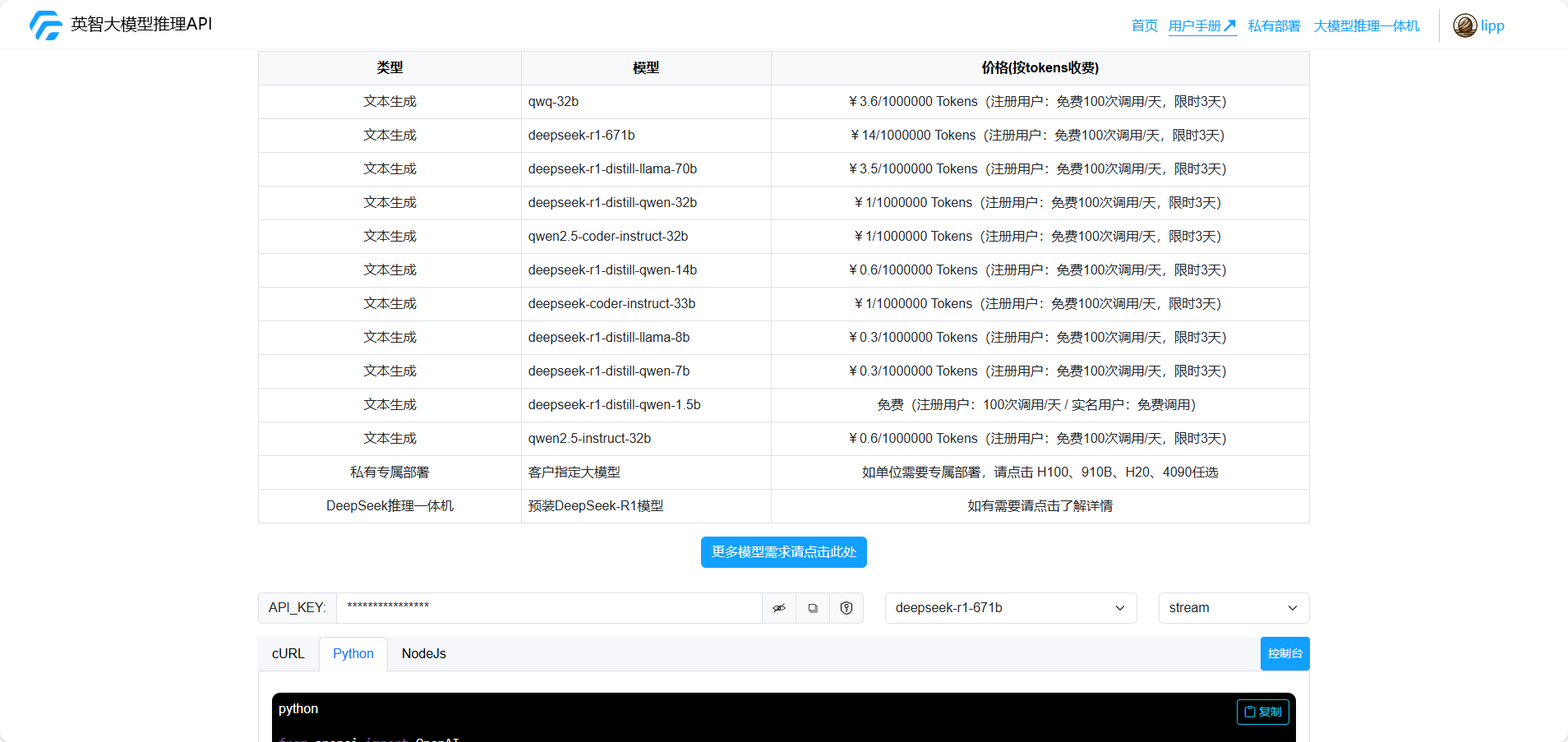Click the 模型 column header
This screenshot has width=1568, height=742.
[x=646, y=68]
